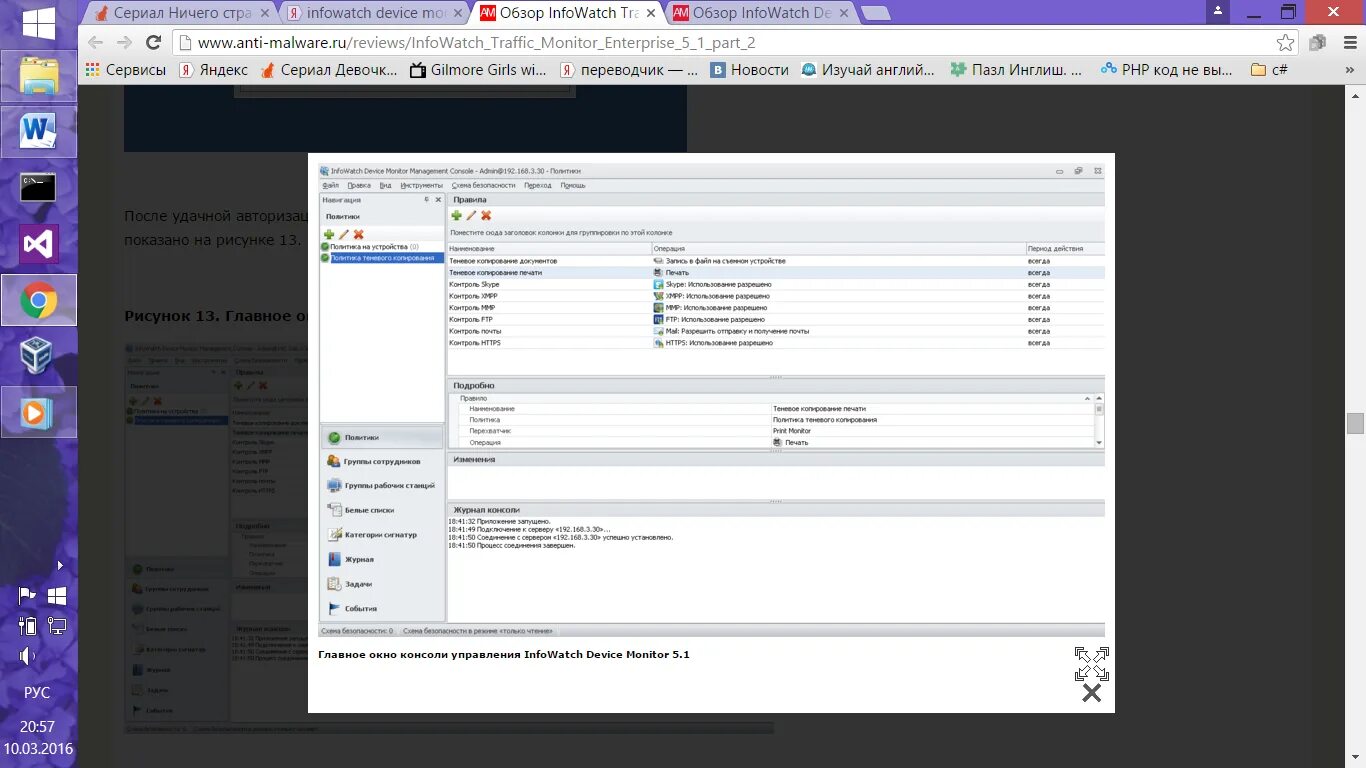Image resolution: width=1366 pixels, height=768 pixels.
Task: Open Visual Studio from the taskbar
Action: [39, 244]
